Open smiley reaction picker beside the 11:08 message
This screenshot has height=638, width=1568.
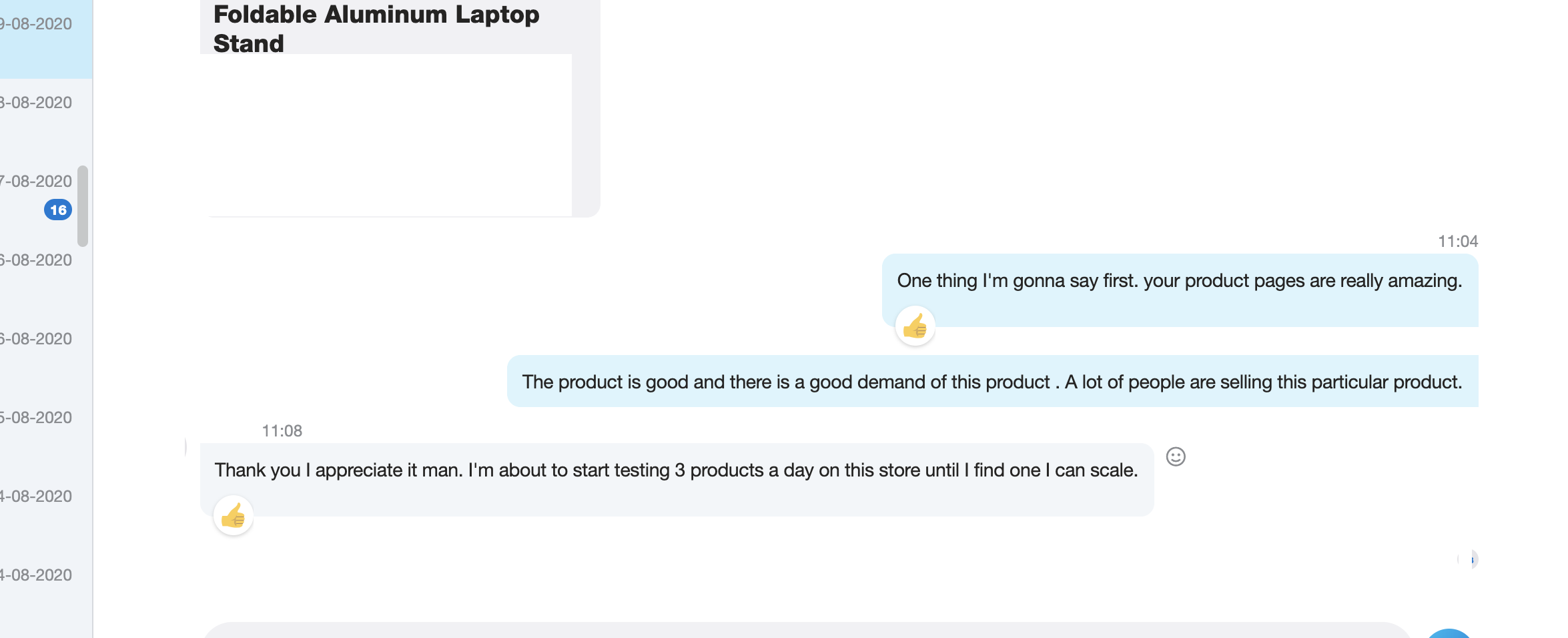point(1176,456)
